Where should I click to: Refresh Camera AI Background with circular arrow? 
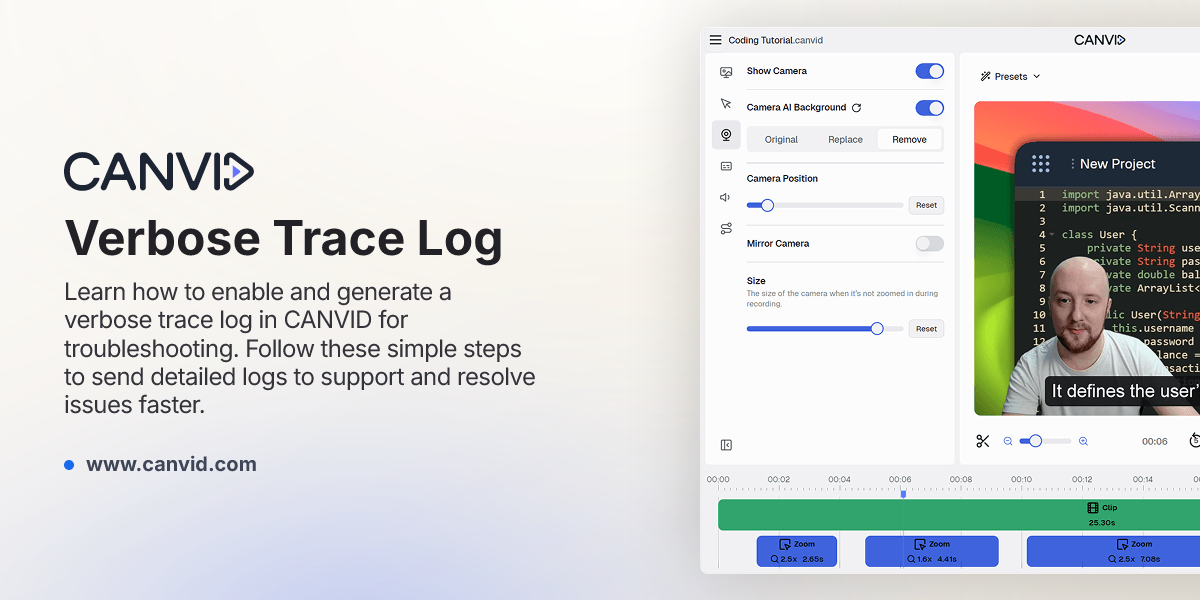pos(856,108)
